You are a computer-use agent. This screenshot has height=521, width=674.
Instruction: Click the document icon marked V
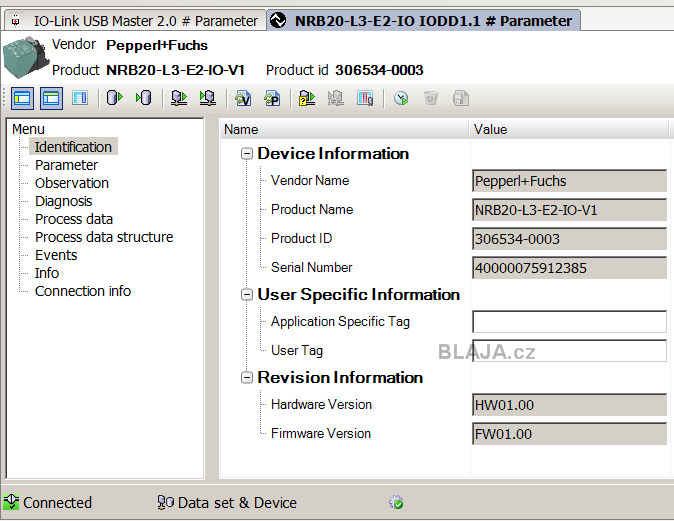243,98
